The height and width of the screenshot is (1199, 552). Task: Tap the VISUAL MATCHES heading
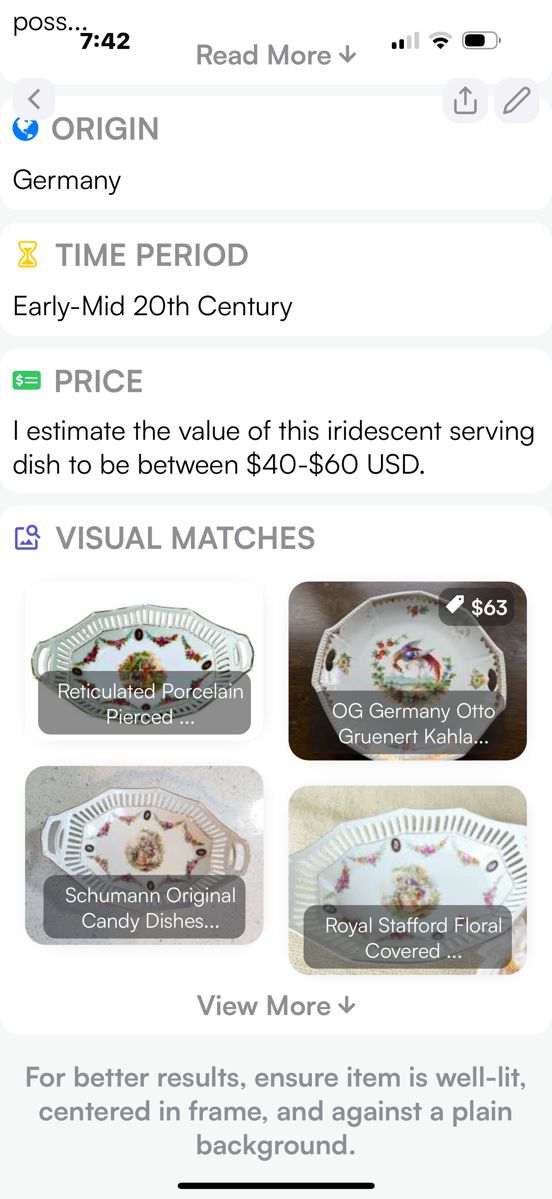(x=186, y=538)
